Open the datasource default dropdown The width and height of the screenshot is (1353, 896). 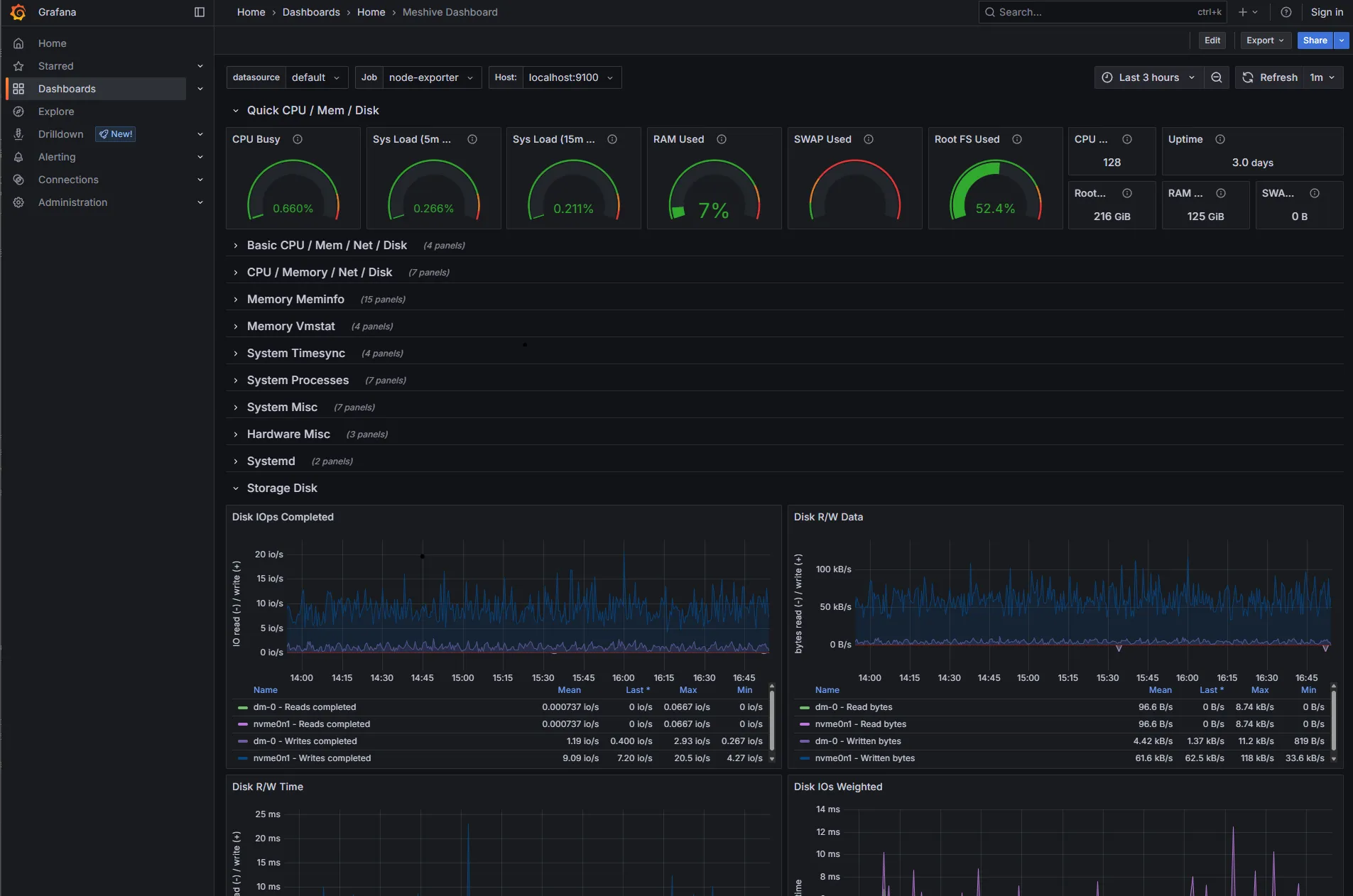[317, 77]
